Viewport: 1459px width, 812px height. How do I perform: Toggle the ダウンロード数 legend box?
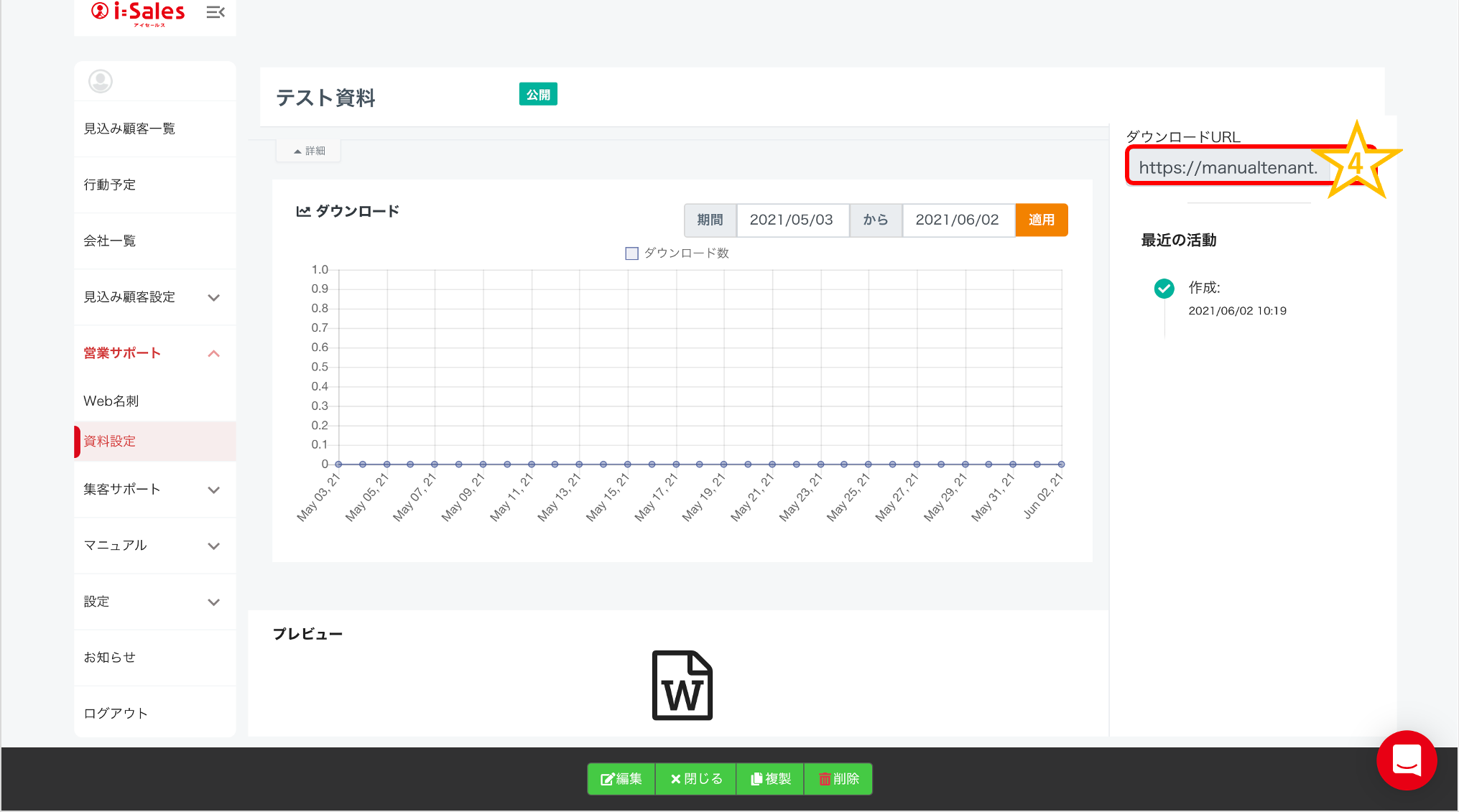(x=632, y=253)
